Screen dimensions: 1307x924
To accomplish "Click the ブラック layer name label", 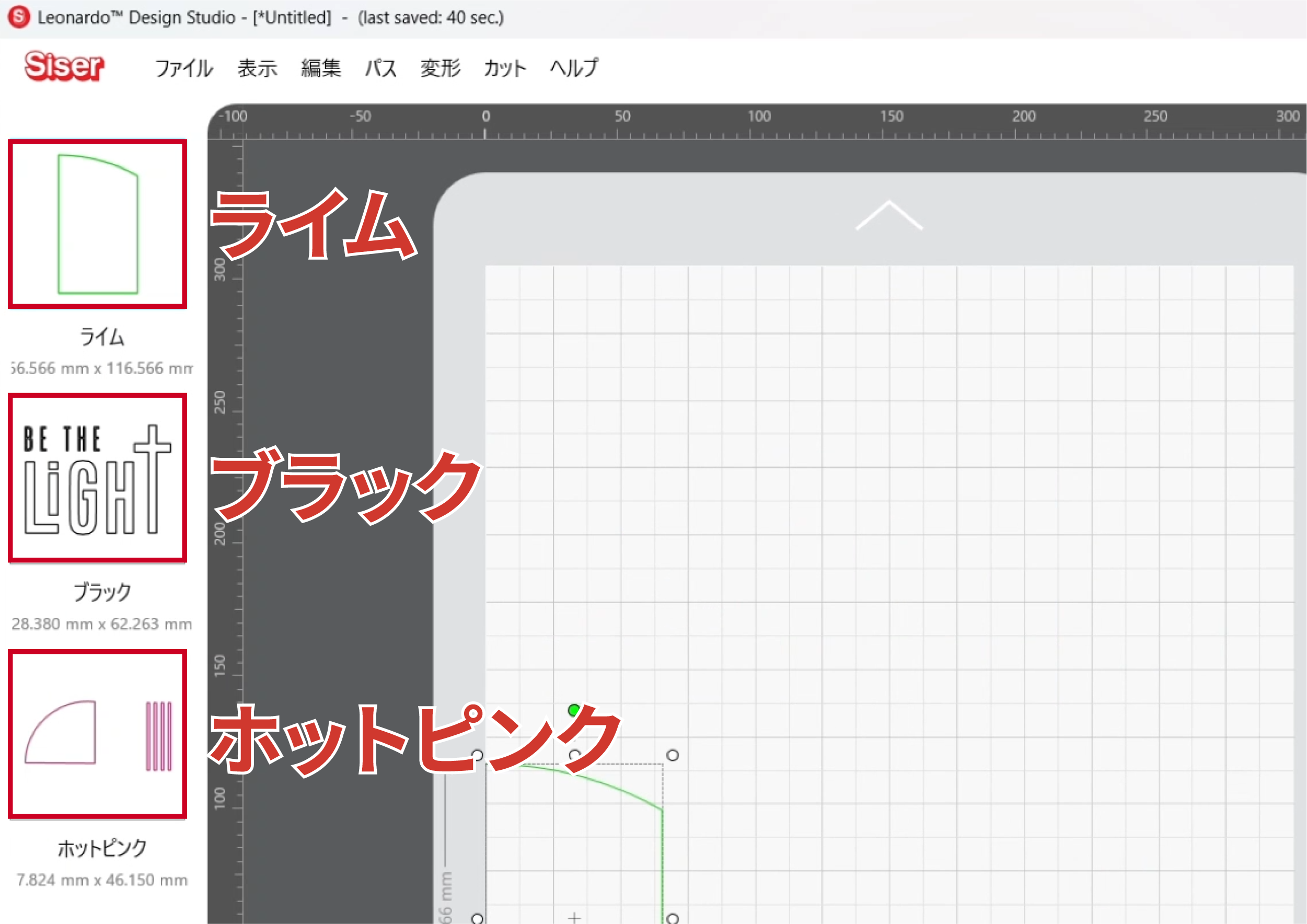I will click(x=102, y=592).
